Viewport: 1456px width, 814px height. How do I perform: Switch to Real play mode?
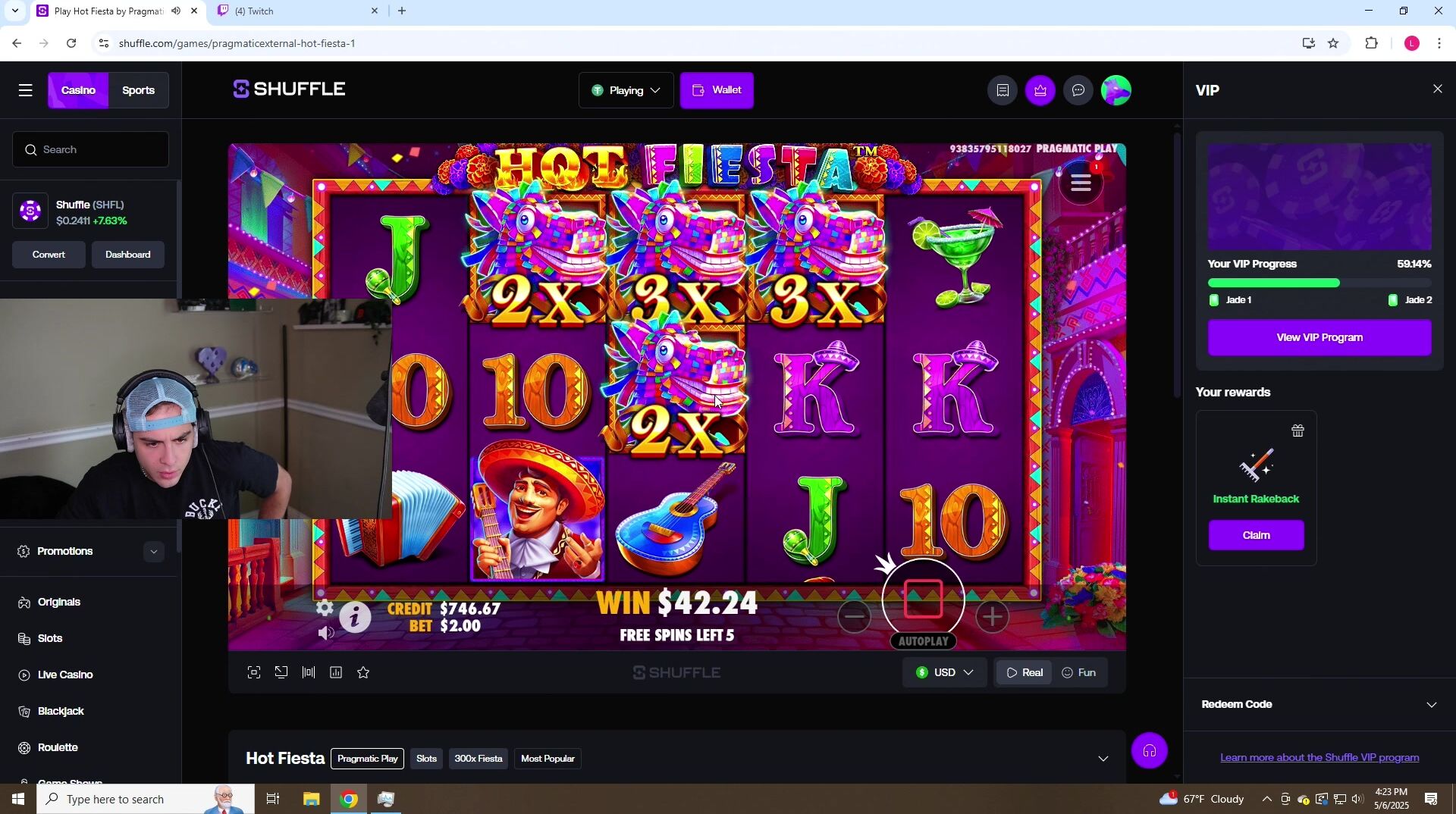click(x=1024, y=672)
